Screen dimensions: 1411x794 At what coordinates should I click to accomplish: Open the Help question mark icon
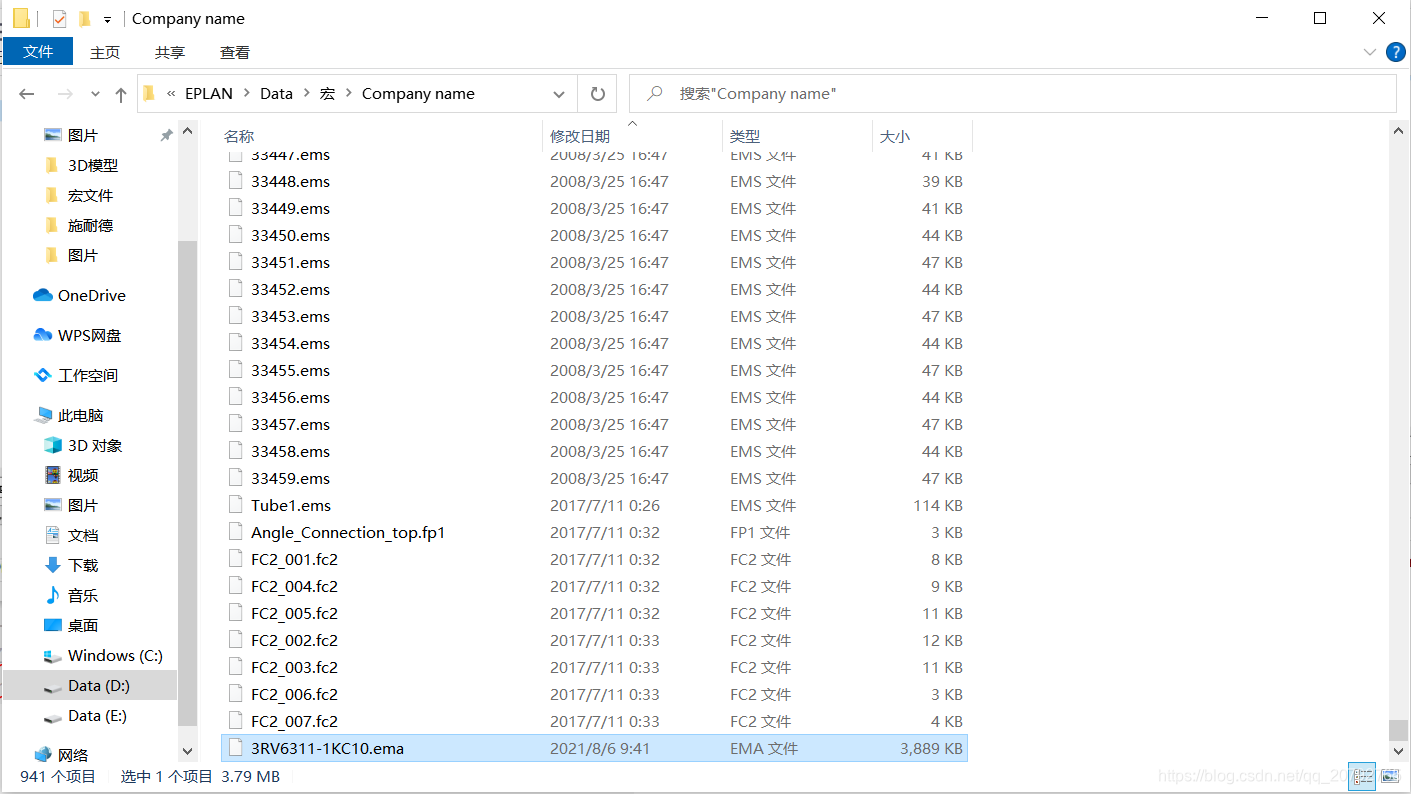[x=1395, y=52]
